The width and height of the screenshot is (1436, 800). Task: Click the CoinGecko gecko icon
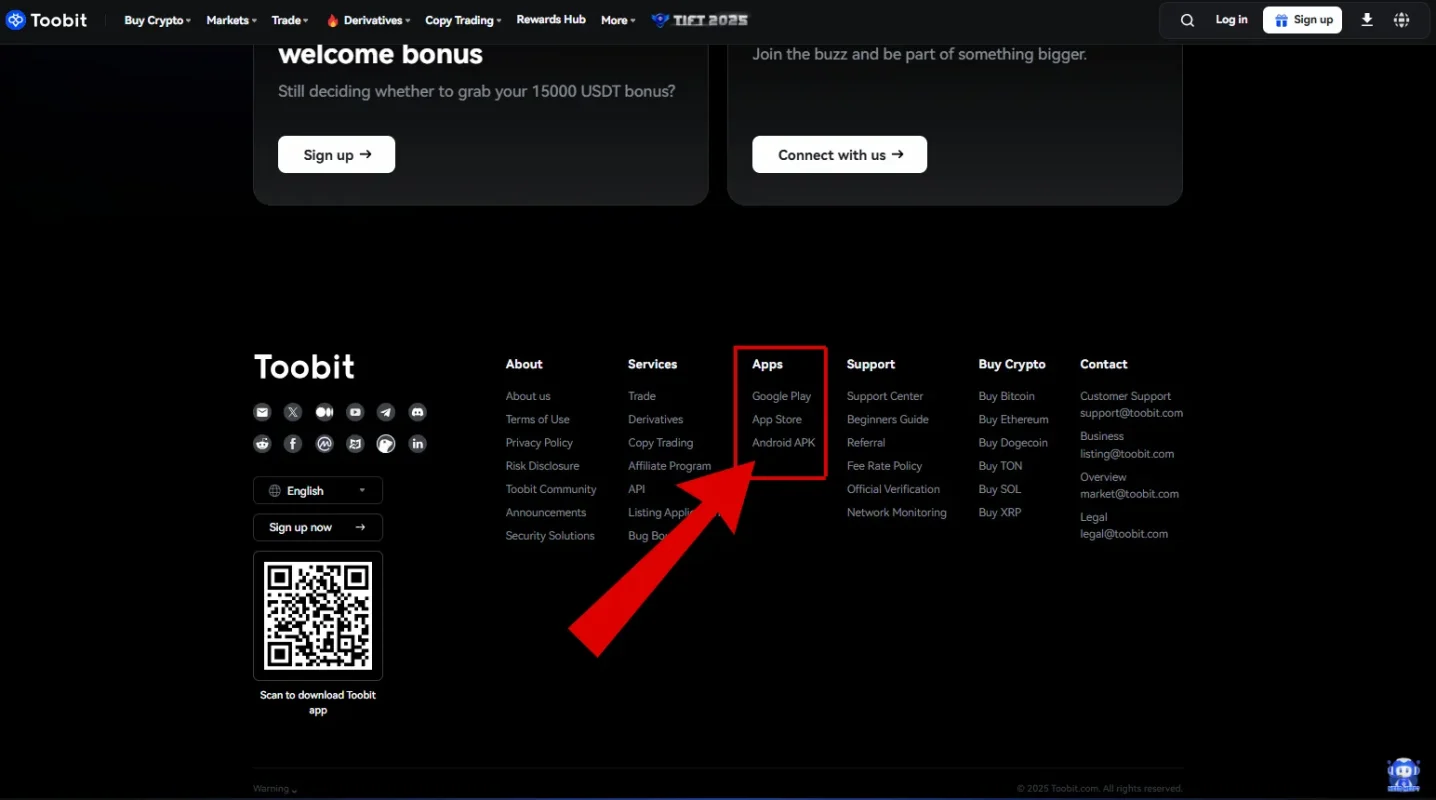(386, 443)
